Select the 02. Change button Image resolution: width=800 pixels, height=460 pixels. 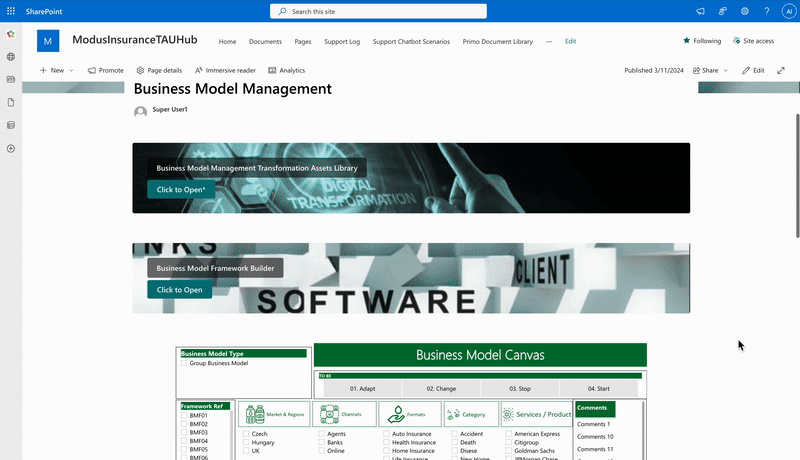pos(441,389)
